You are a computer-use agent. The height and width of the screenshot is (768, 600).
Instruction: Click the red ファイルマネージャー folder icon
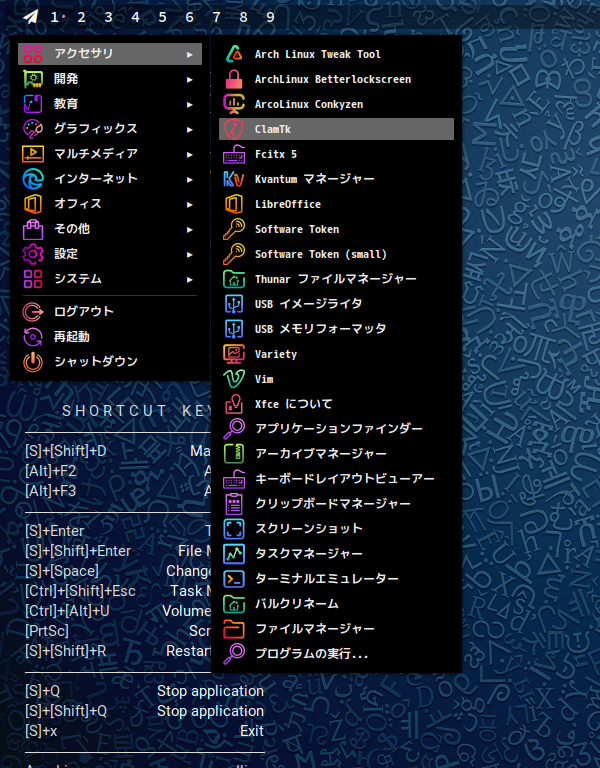coord(234,629)
